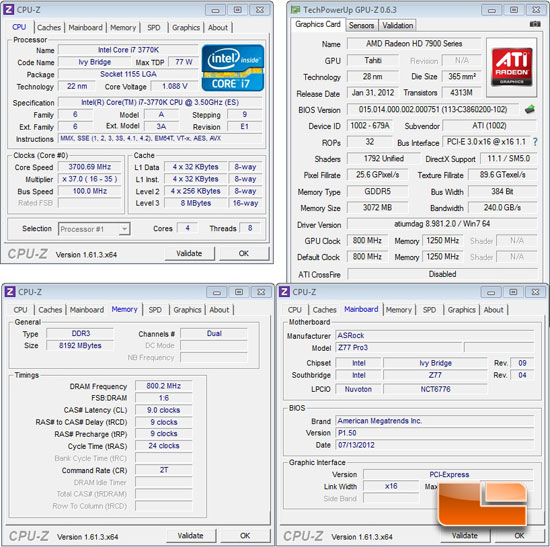Viewport: 550px width, 547px height.
Task: Select Graphics Card tab in GPU-Z
Action: 318,24
